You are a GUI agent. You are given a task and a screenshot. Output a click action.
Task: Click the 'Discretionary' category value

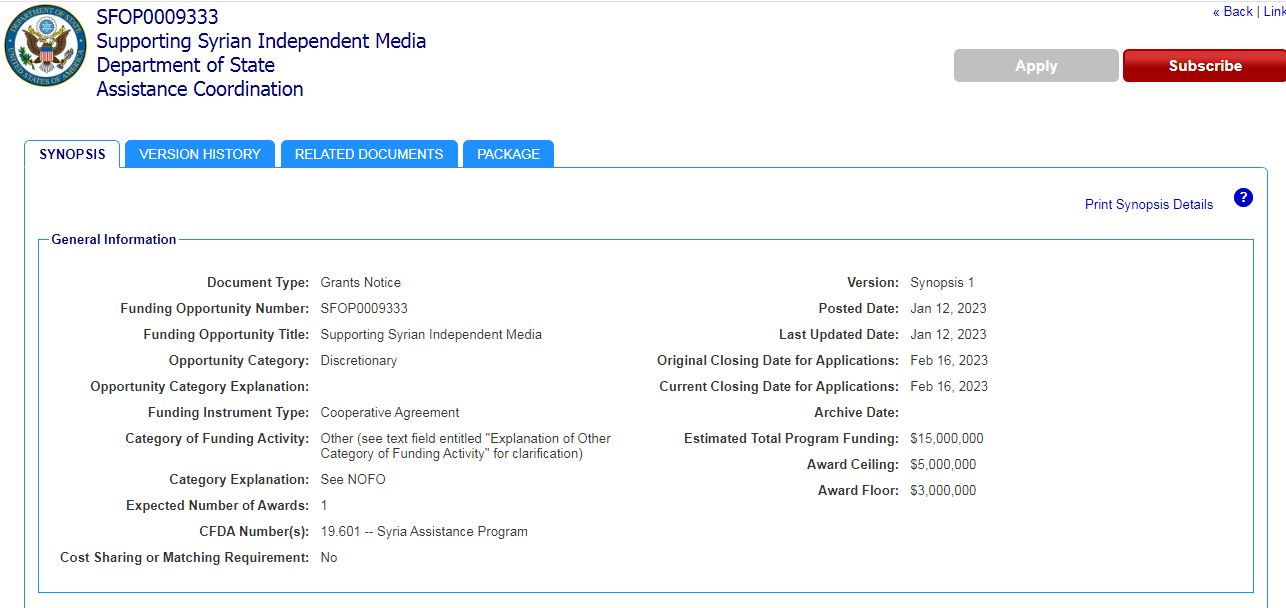359,361
